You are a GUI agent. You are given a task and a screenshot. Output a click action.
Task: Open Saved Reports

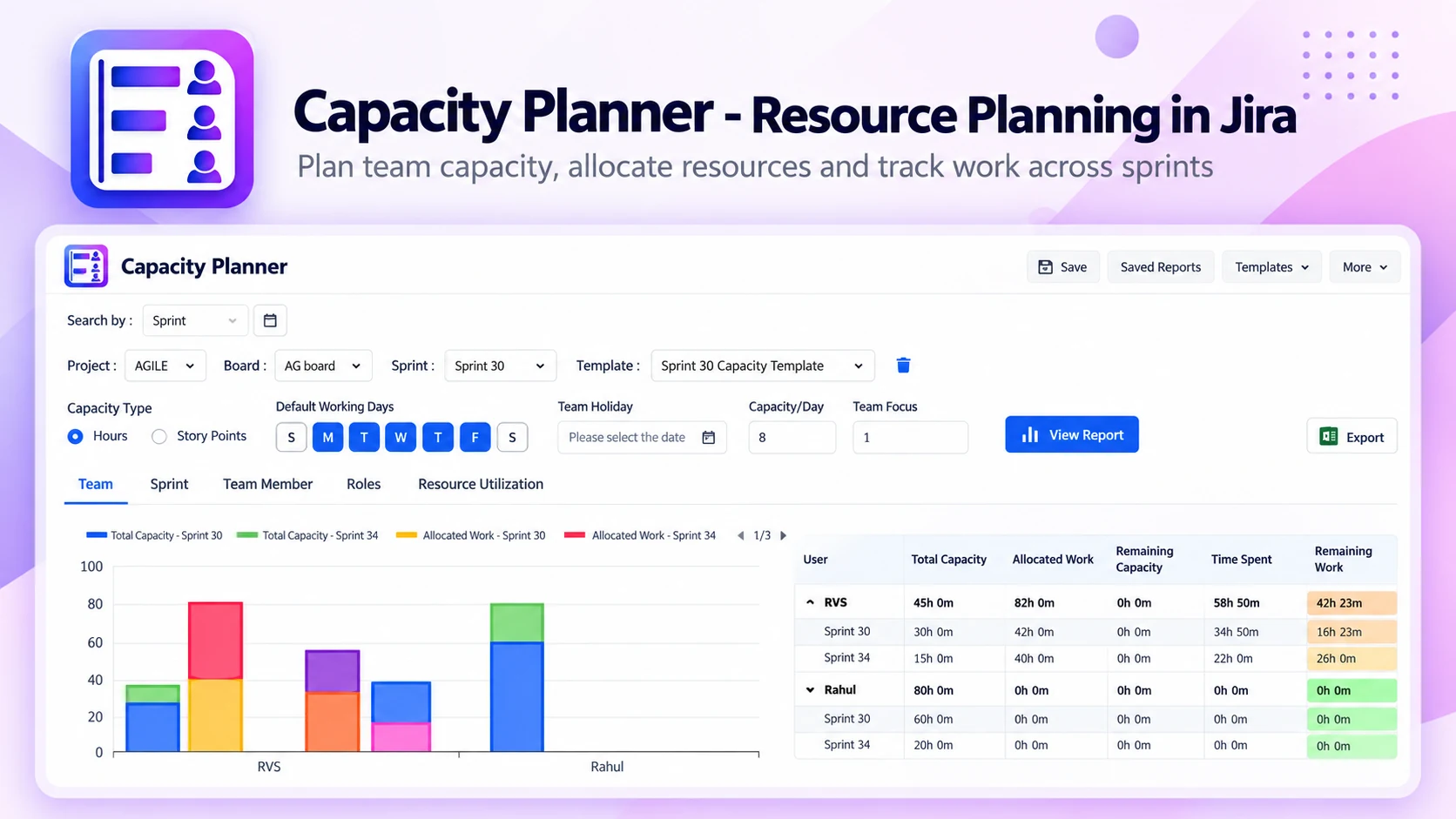click(x=1160, y=267)
